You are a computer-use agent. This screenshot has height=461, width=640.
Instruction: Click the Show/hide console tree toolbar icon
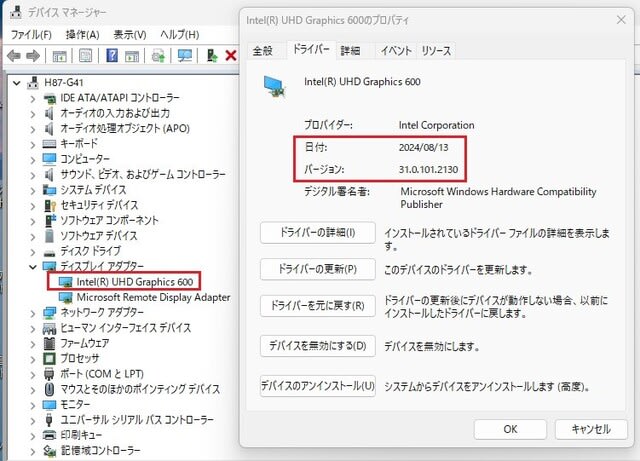(x=60, y=56)
